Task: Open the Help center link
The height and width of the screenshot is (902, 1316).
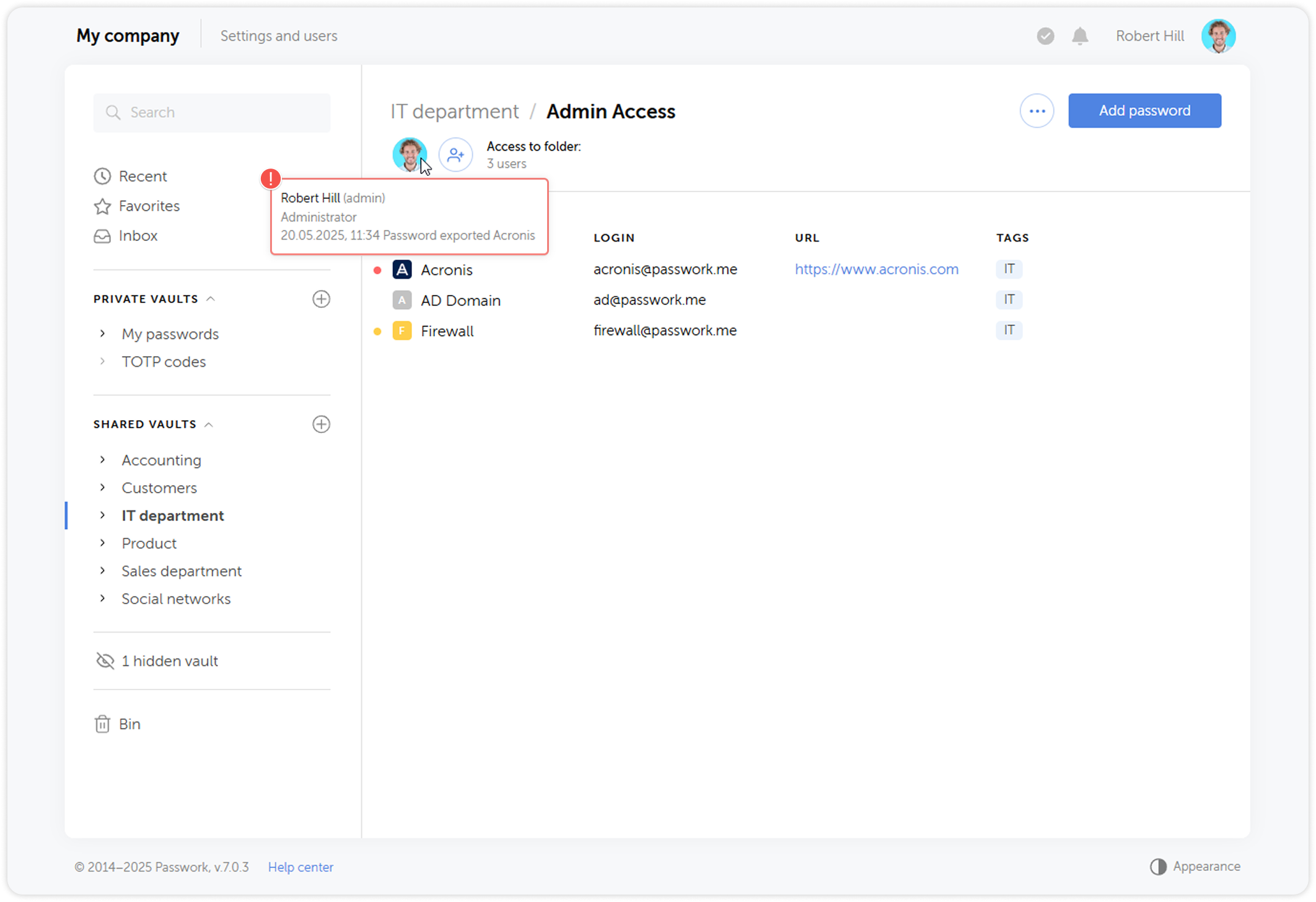Action: (300, 867)
